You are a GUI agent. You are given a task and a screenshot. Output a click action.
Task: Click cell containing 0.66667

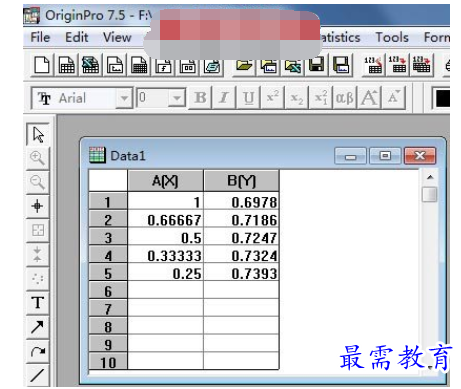pyautogui.click(x=165, y=220)
